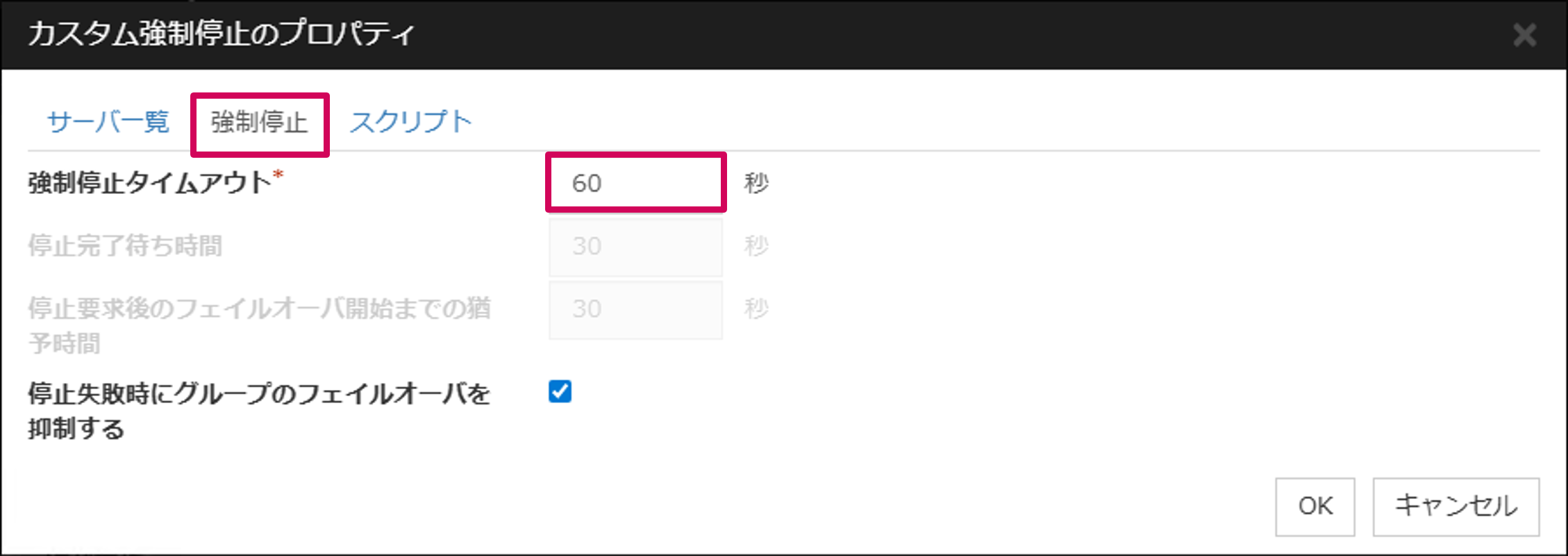Focus the 強制停止タイムアウト input field

(x=635, y=183)
